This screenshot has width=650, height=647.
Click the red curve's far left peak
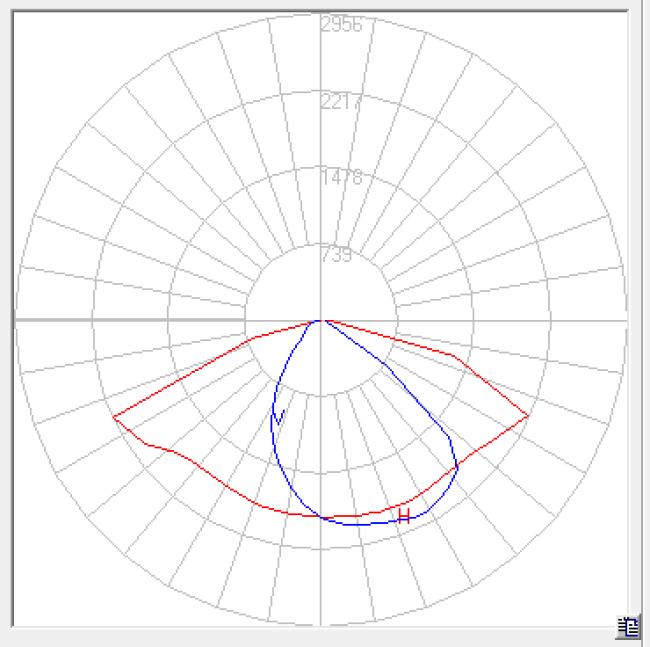[x=114, y=417]
